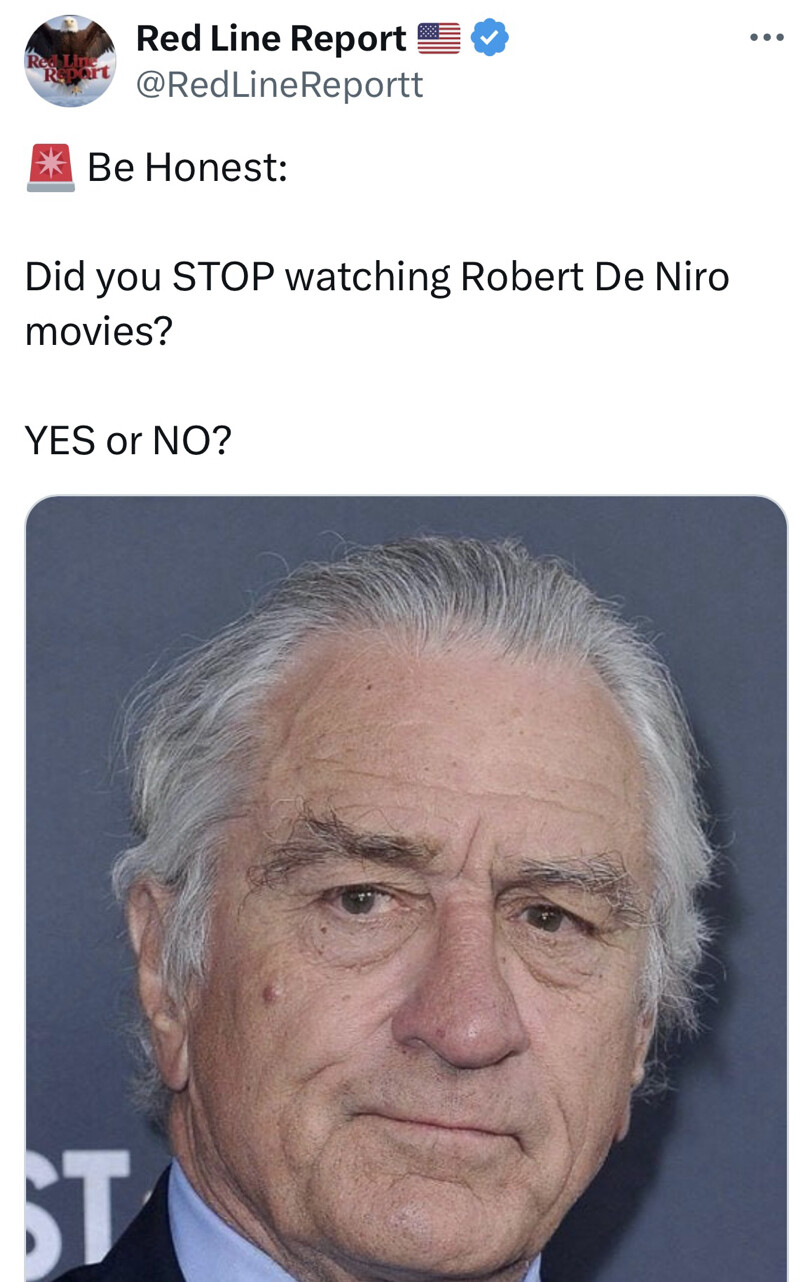This screenshot has height=1282, width=801.
Task: Click the gray hair in the photo
Action: (x=420, y=600)
